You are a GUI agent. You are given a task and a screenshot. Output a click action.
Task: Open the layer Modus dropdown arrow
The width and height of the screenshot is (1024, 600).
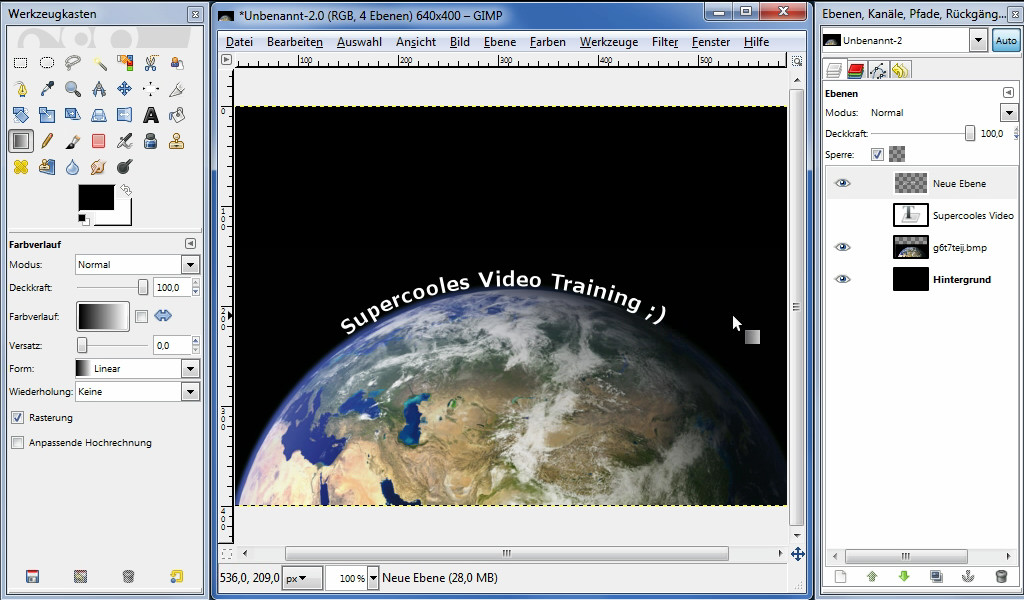(1009, 113)
